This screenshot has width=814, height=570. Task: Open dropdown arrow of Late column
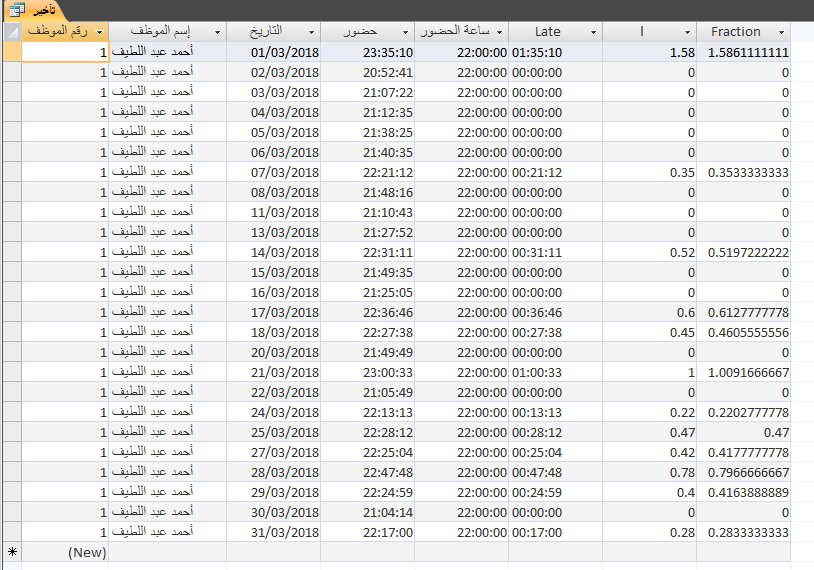pyautogui.click(x=593, y=32)
